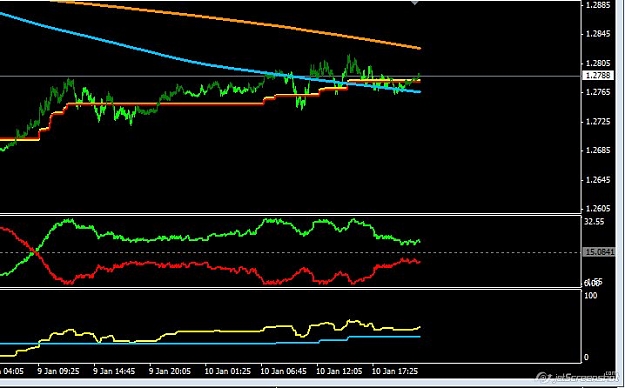Select the 10 Jan 12:05 time label
Image resolution: width=625 pixels, height=388 pixels.
339,371
